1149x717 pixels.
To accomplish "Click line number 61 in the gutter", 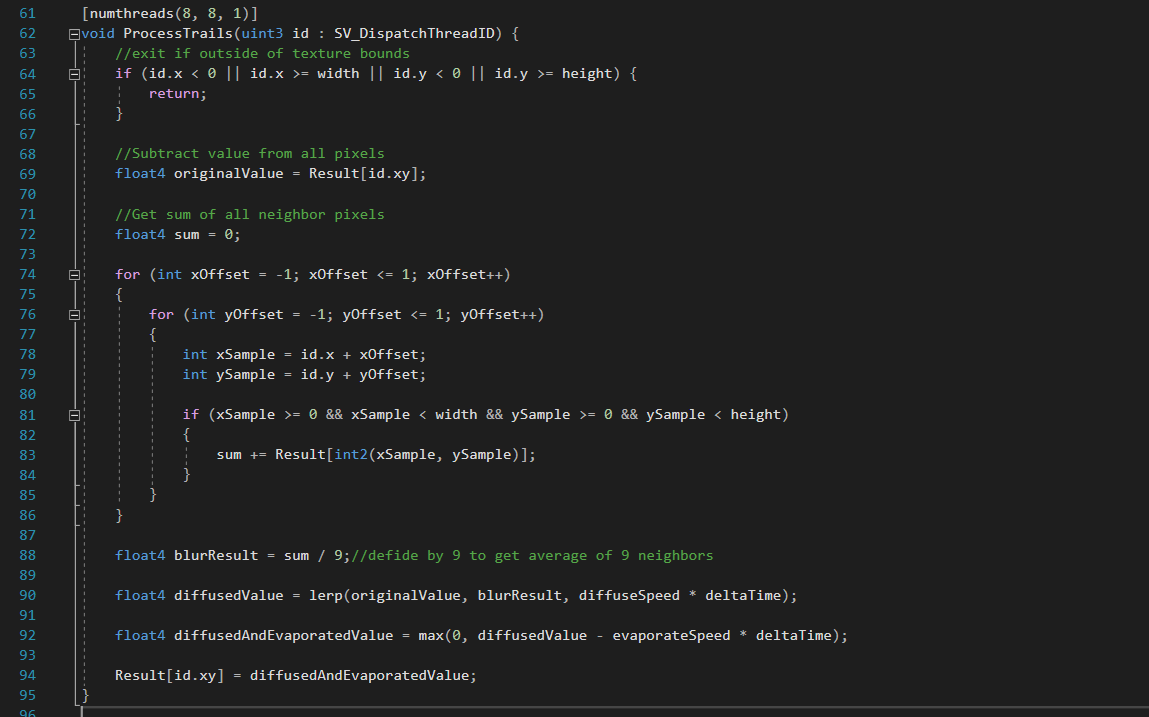I will (27, 14).
